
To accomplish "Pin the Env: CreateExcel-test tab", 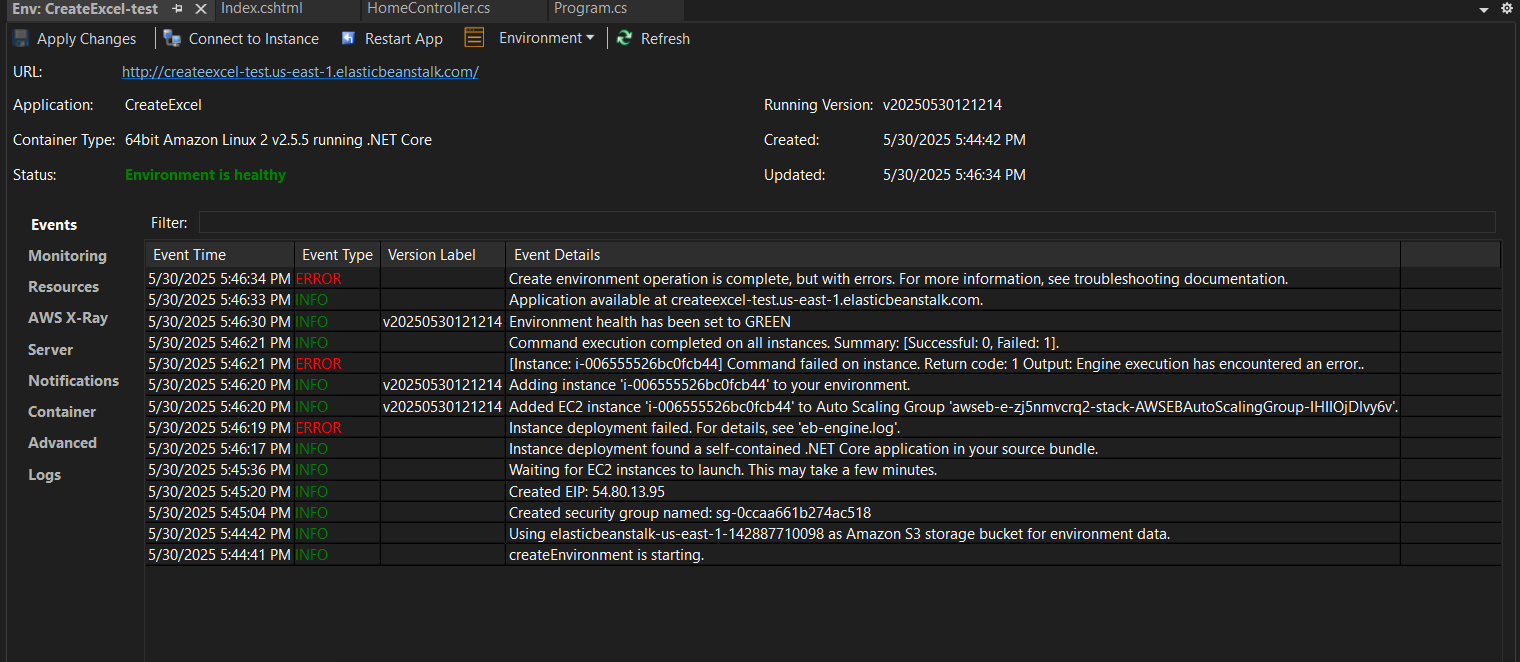I will pos(178,8).
